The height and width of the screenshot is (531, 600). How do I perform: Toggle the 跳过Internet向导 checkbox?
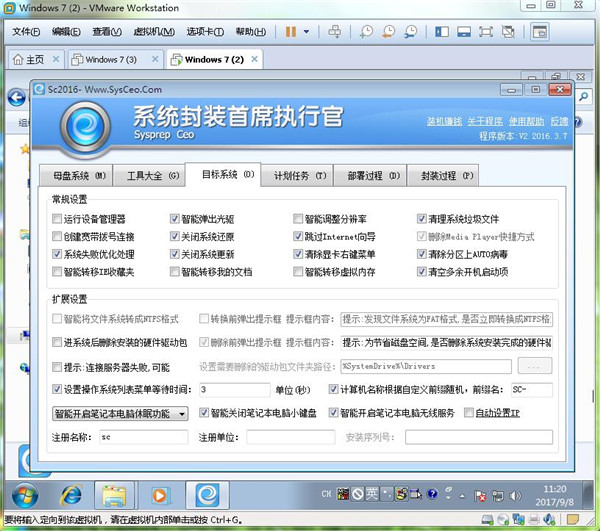pyautogui.click(x=298, y=236)
